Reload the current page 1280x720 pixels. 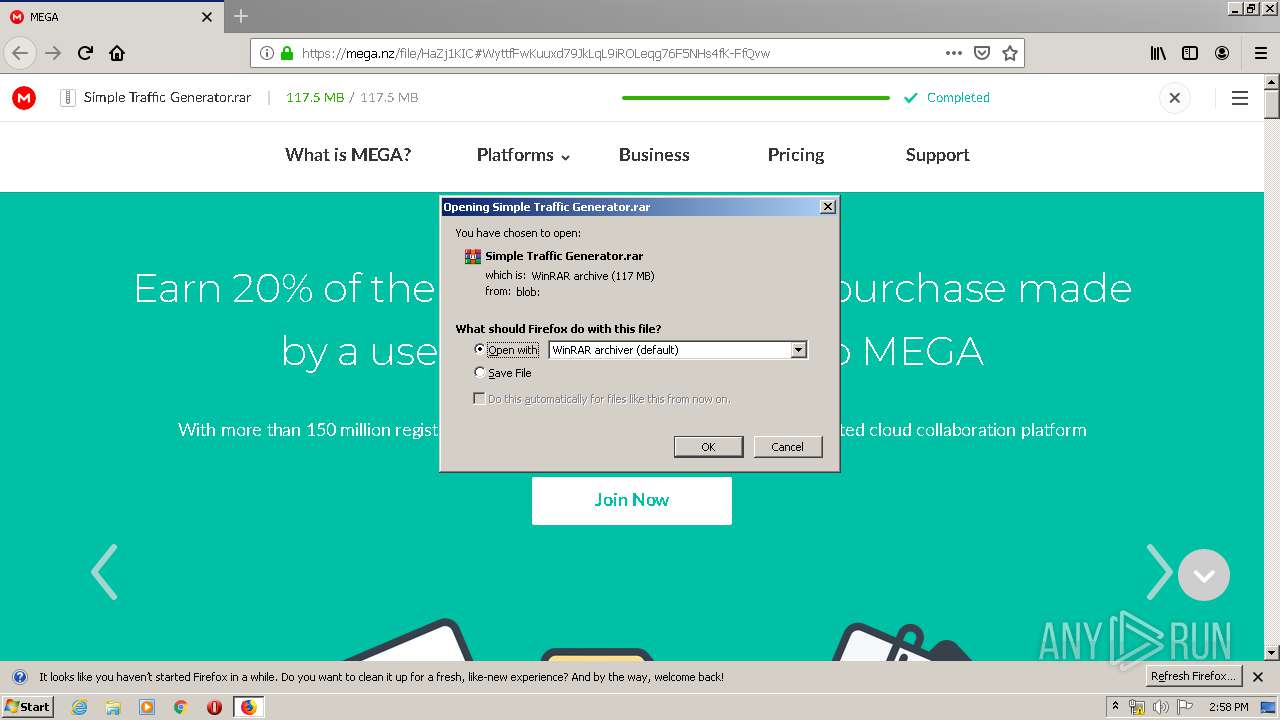coord(85,53)
